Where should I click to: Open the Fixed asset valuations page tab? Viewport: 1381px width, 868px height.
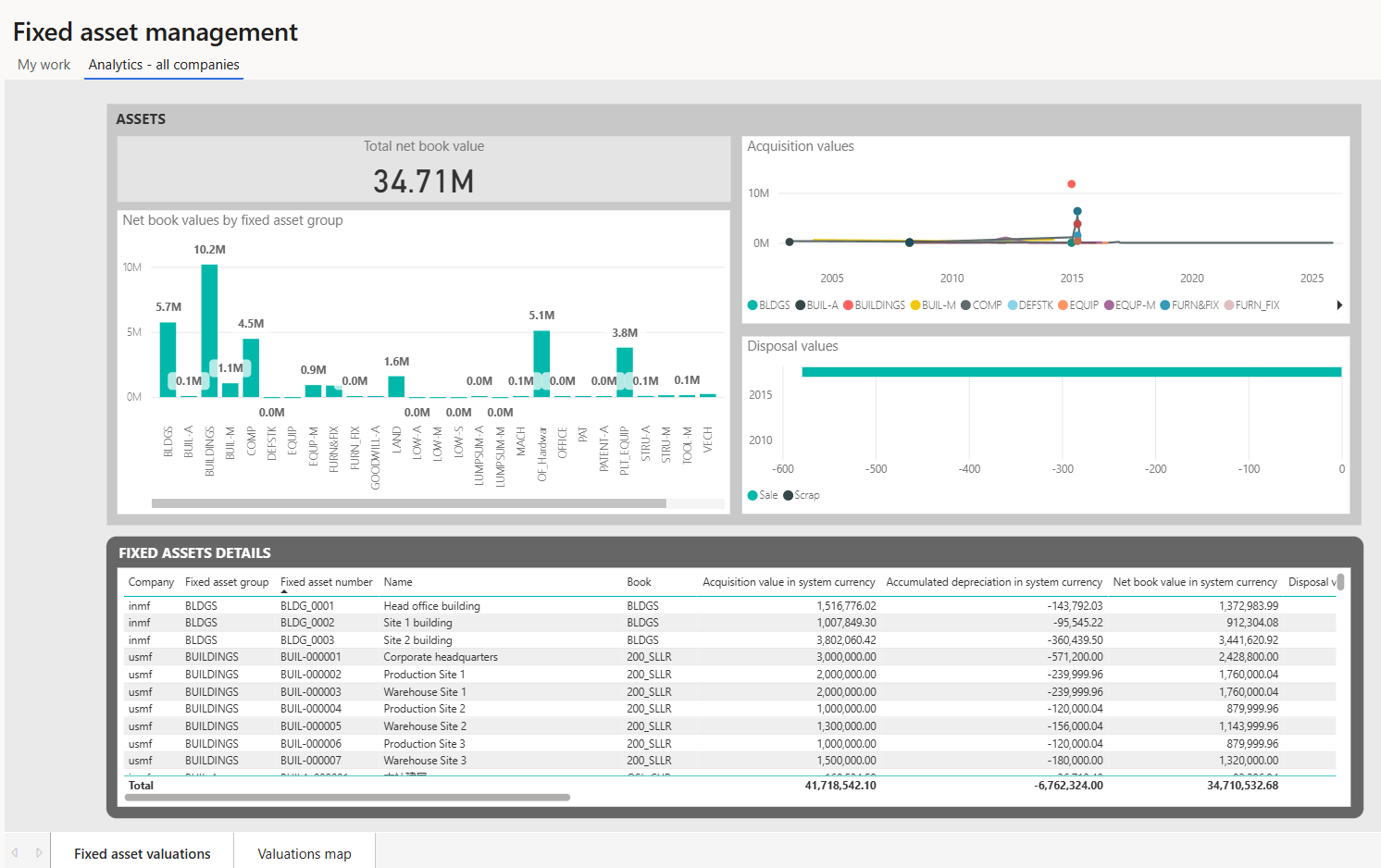coord(143,853)
